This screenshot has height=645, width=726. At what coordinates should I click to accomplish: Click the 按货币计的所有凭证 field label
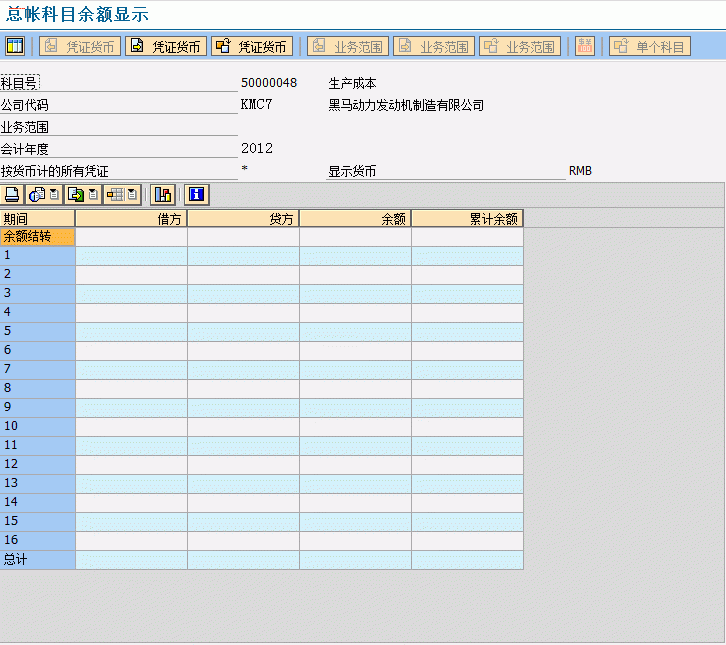click(x=54, y=171)
